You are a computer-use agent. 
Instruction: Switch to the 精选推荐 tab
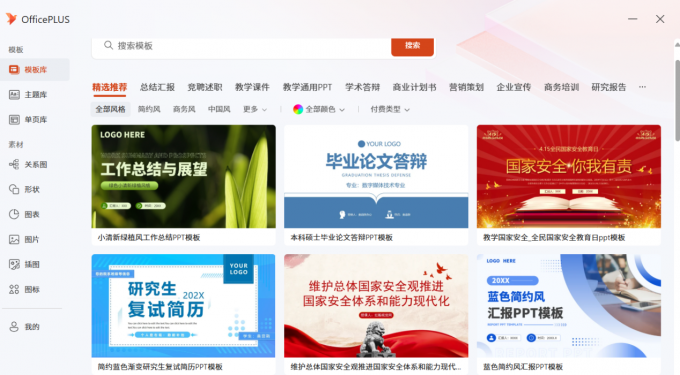pyautogui.click(x=109, y=87)
